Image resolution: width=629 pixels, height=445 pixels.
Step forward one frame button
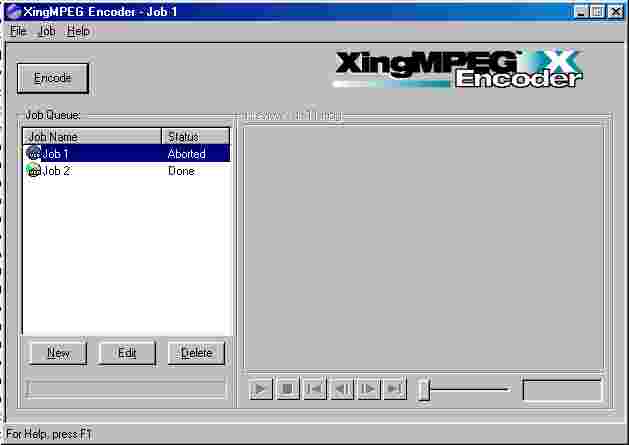pyautogui.click(x=368, y=388)
